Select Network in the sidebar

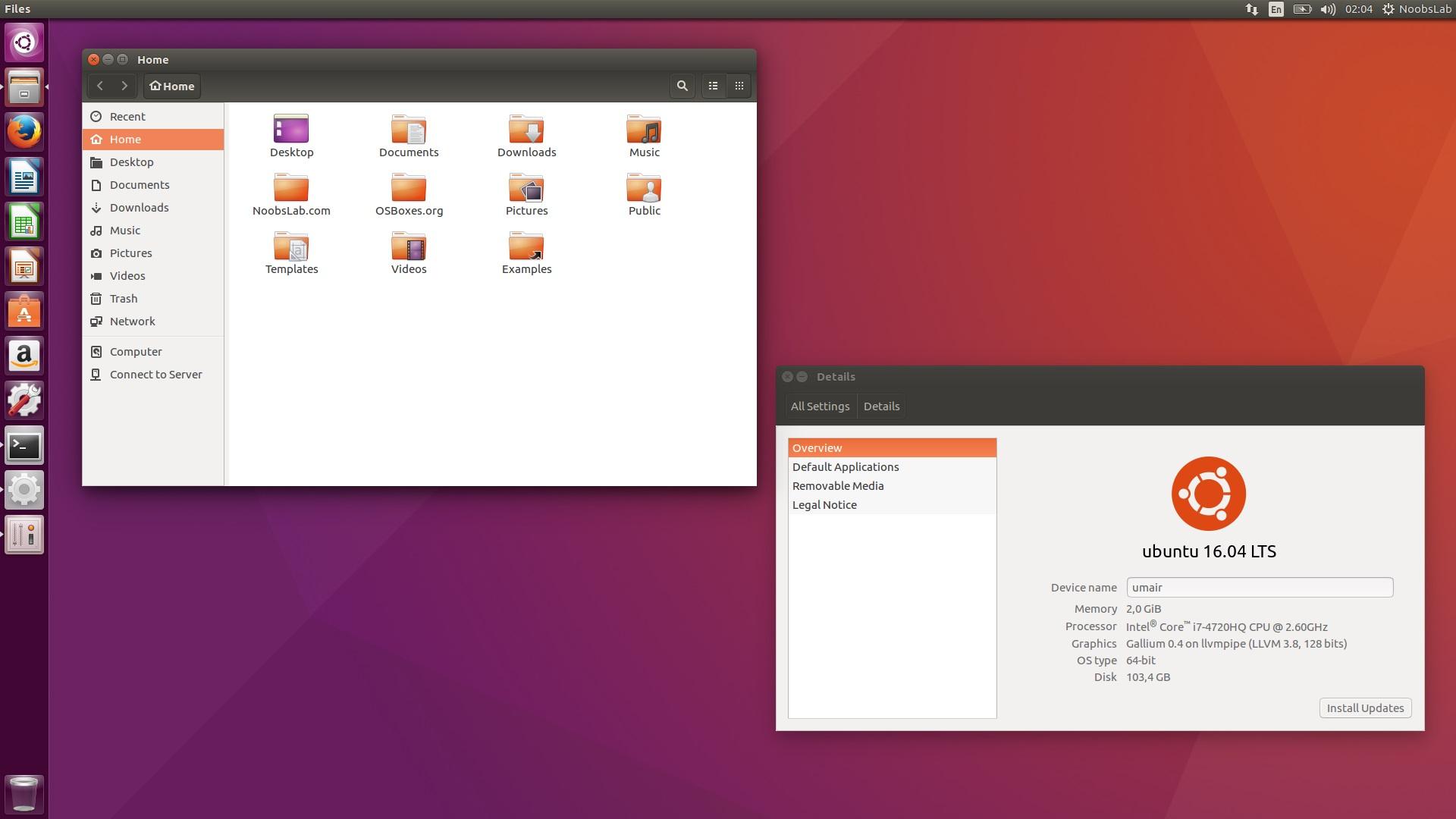click(x=132, y=322)
